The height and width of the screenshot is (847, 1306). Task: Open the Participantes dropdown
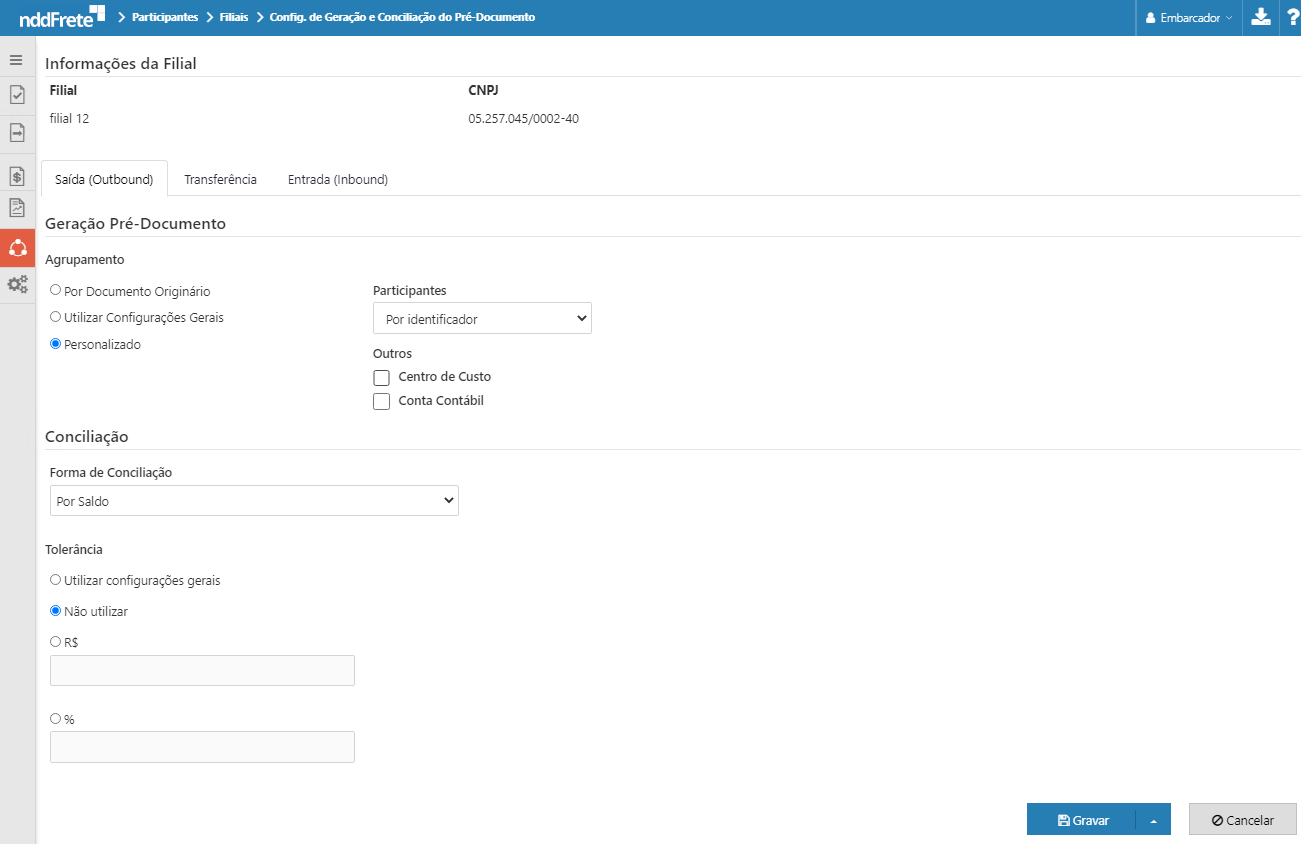tap(482, 319)
